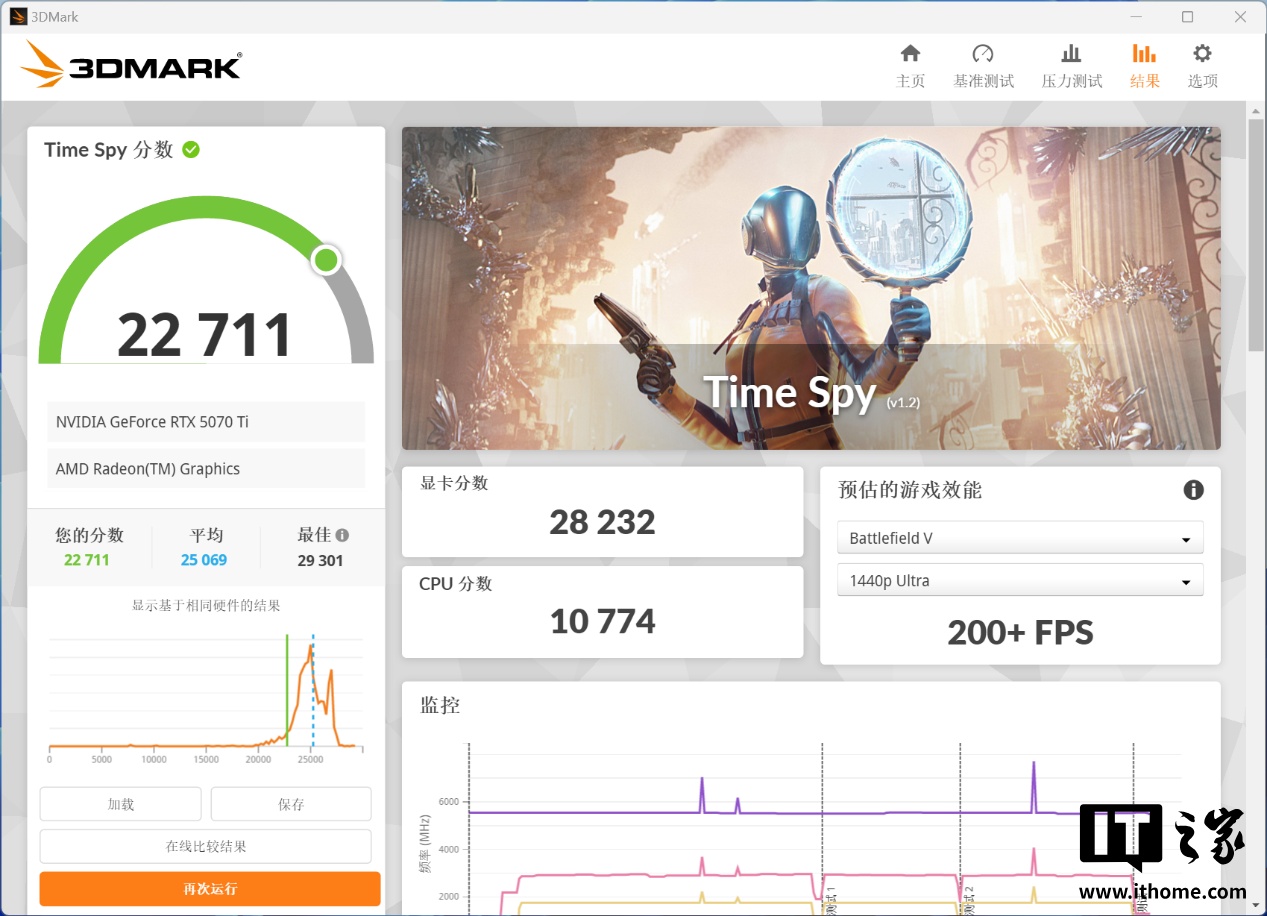Open the Benchmarks (基准测试) gauge icon

(983, 54)
